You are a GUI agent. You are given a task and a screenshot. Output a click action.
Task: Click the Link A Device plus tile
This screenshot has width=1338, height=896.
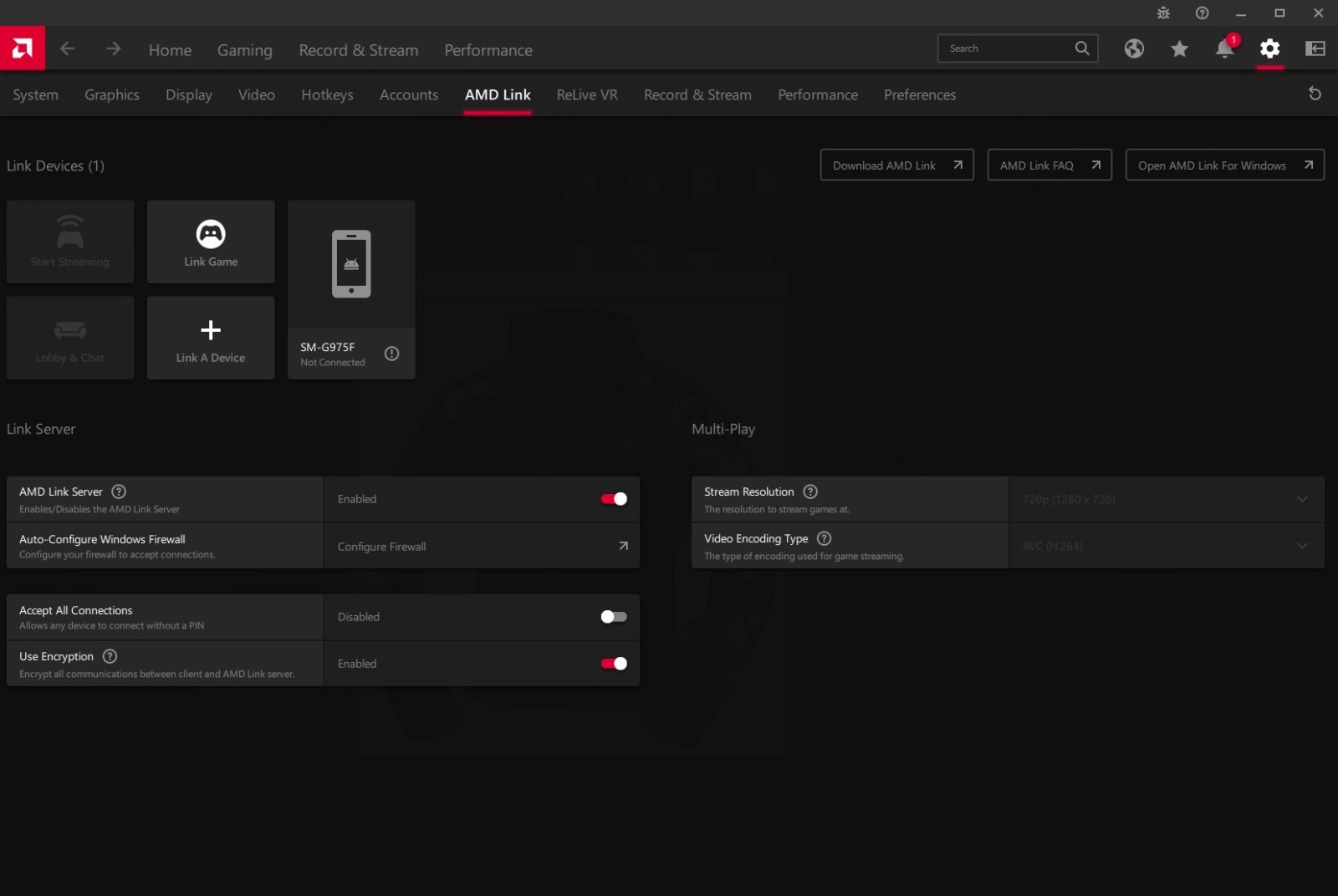click(211, 338)
